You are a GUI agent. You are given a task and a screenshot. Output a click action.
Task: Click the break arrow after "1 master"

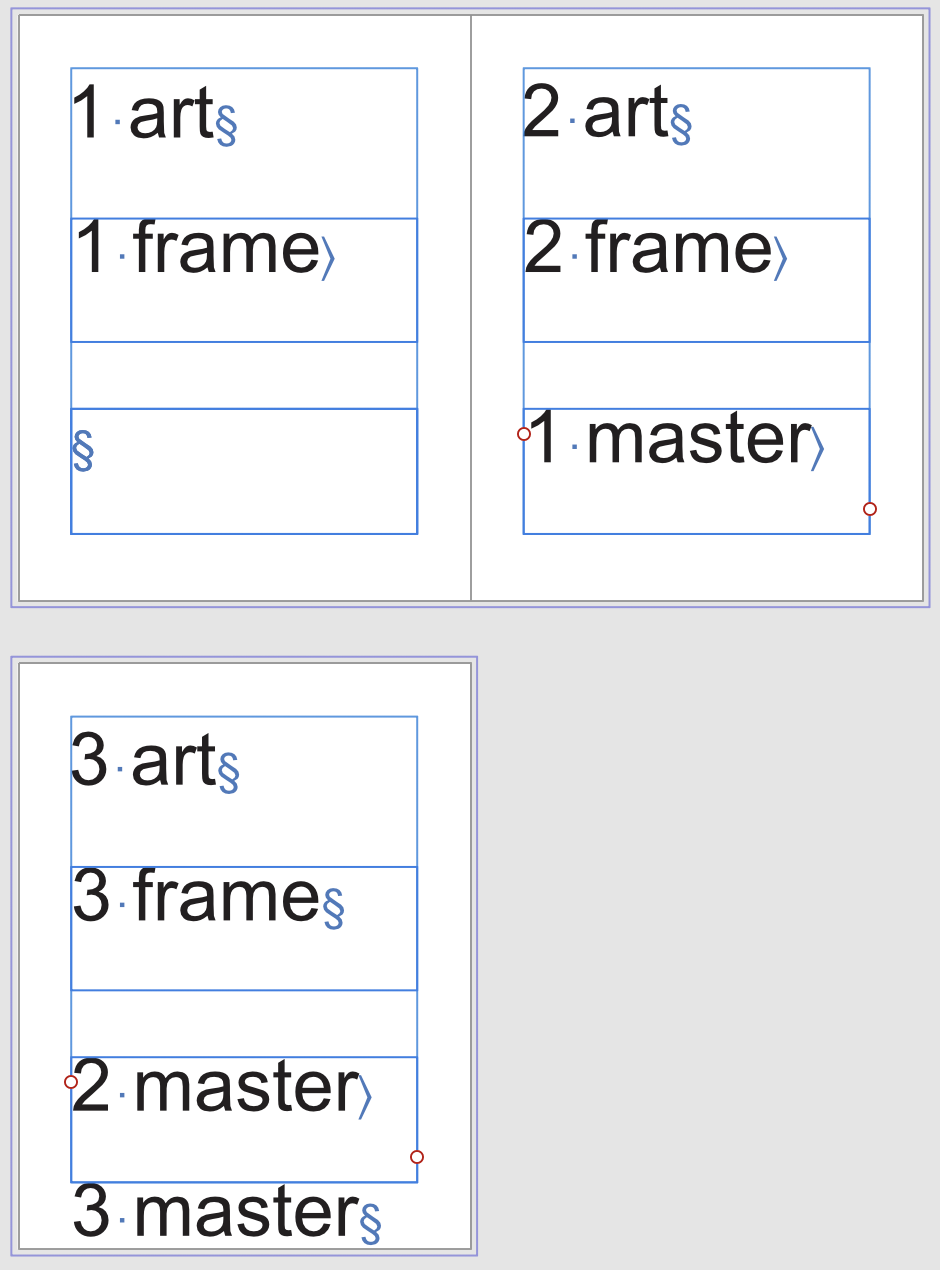817,448
